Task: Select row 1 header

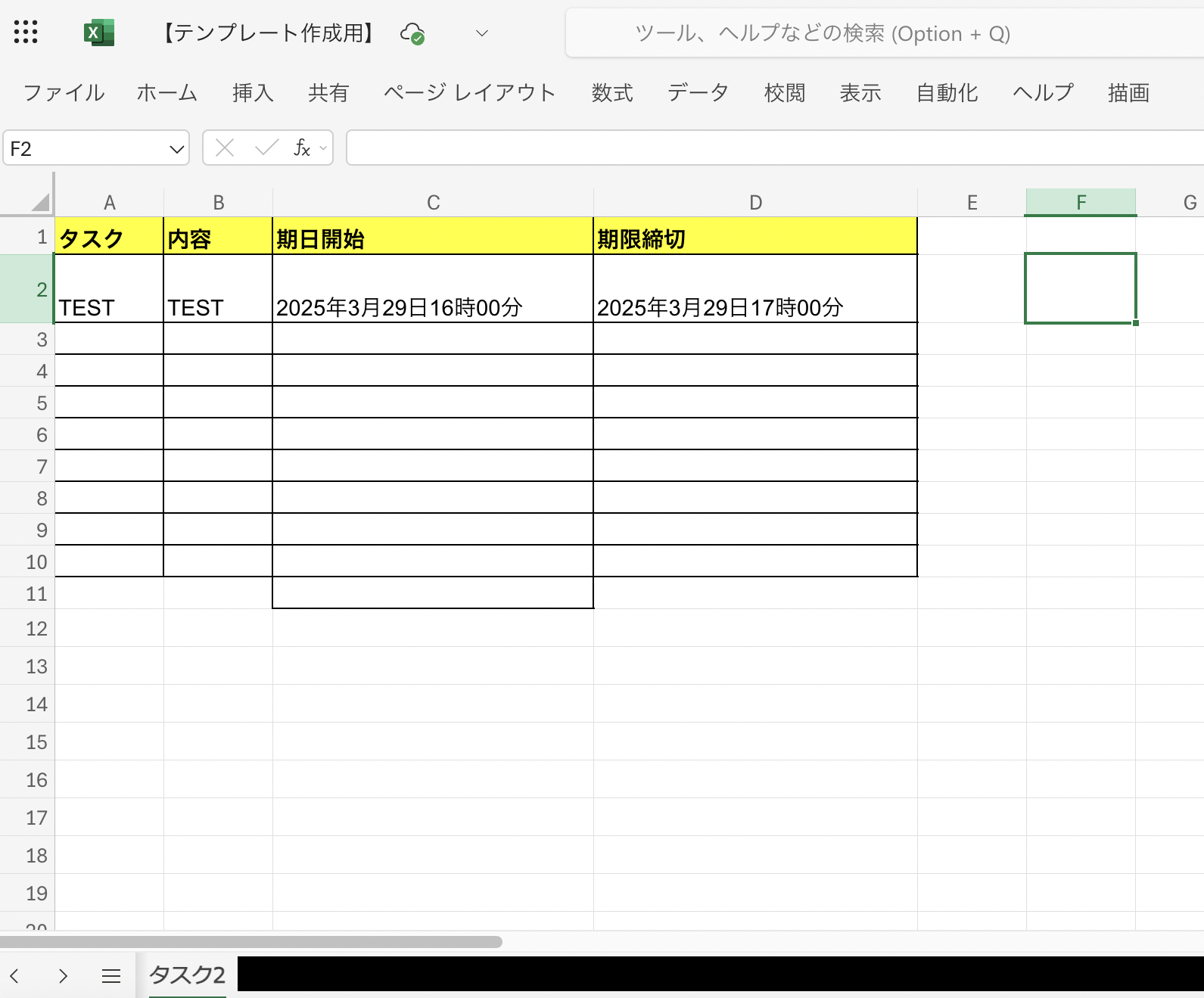Action: 27,237
